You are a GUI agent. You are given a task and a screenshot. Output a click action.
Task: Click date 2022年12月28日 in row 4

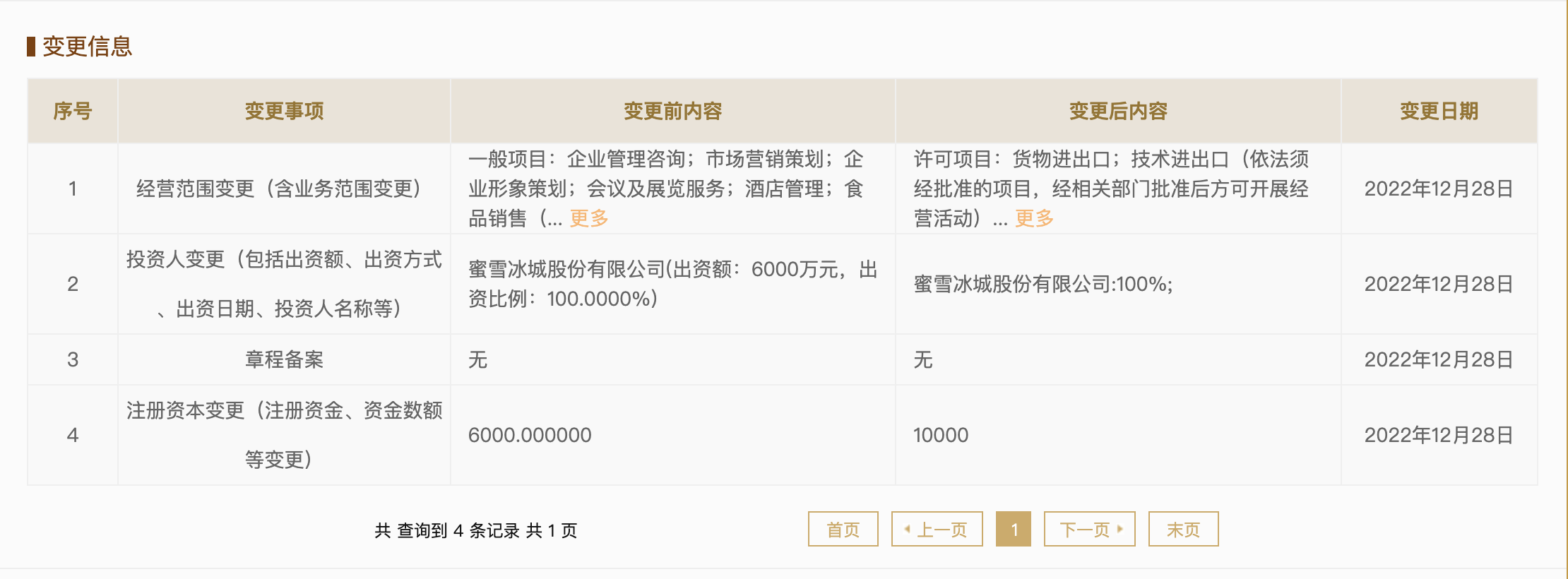1439,435
